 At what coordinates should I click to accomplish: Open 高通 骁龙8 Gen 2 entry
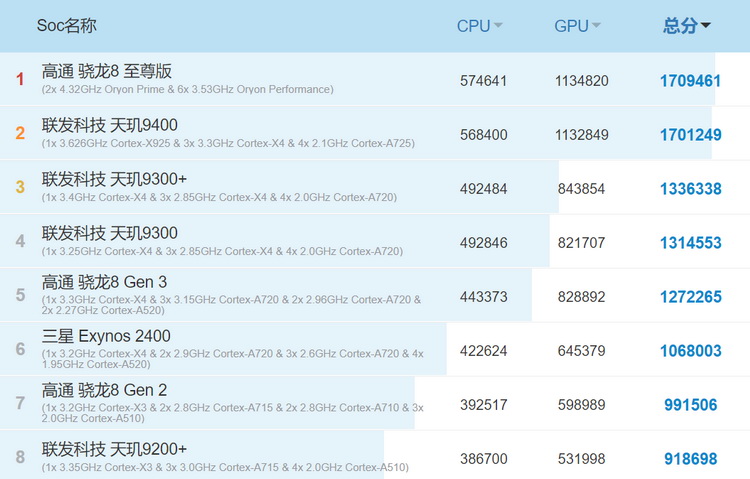tap(104, 390)
